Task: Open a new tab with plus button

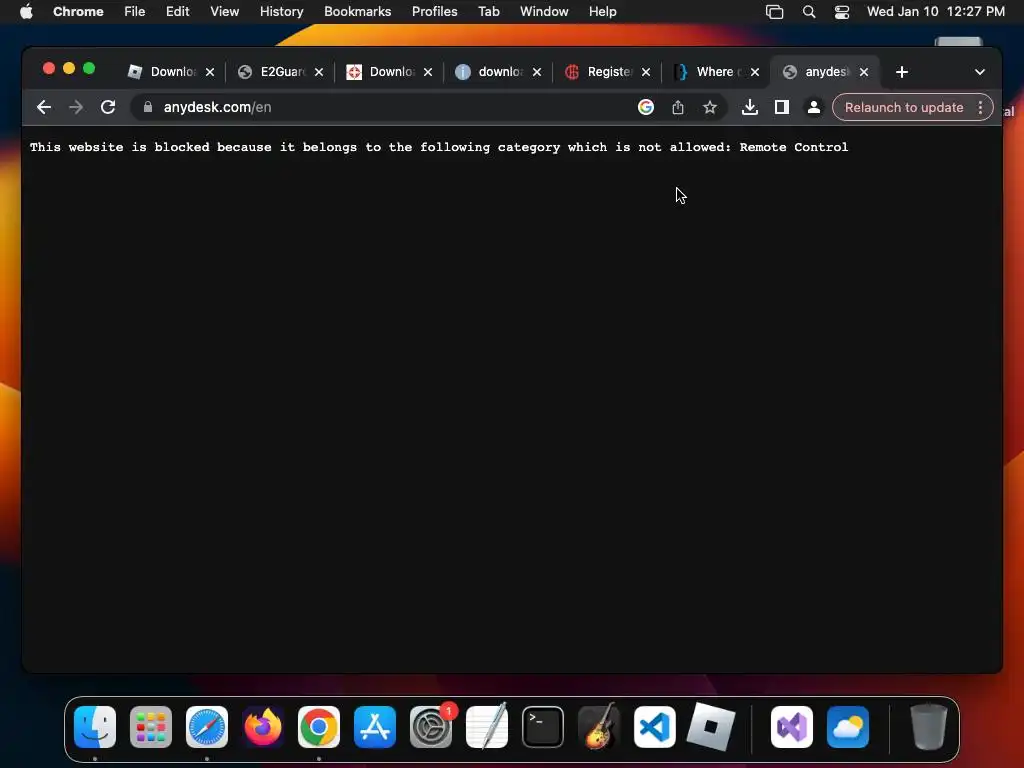Action: click(x=902, y=72)
